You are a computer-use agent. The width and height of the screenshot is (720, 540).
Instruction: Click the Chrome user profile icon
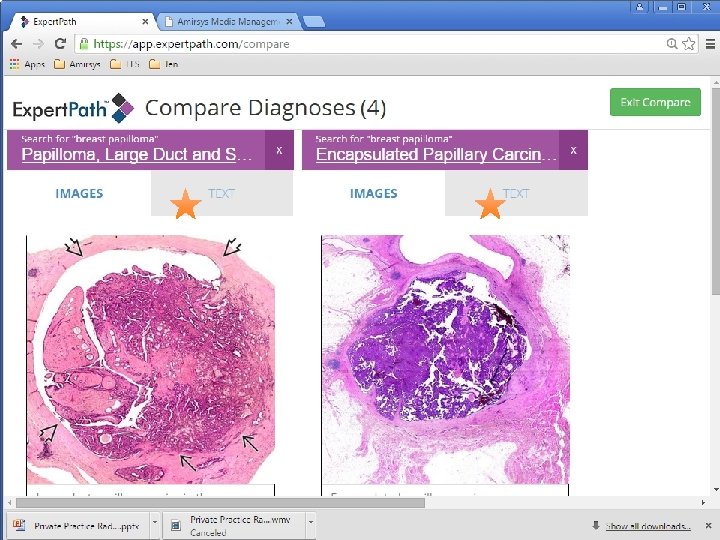click(640, 6)
